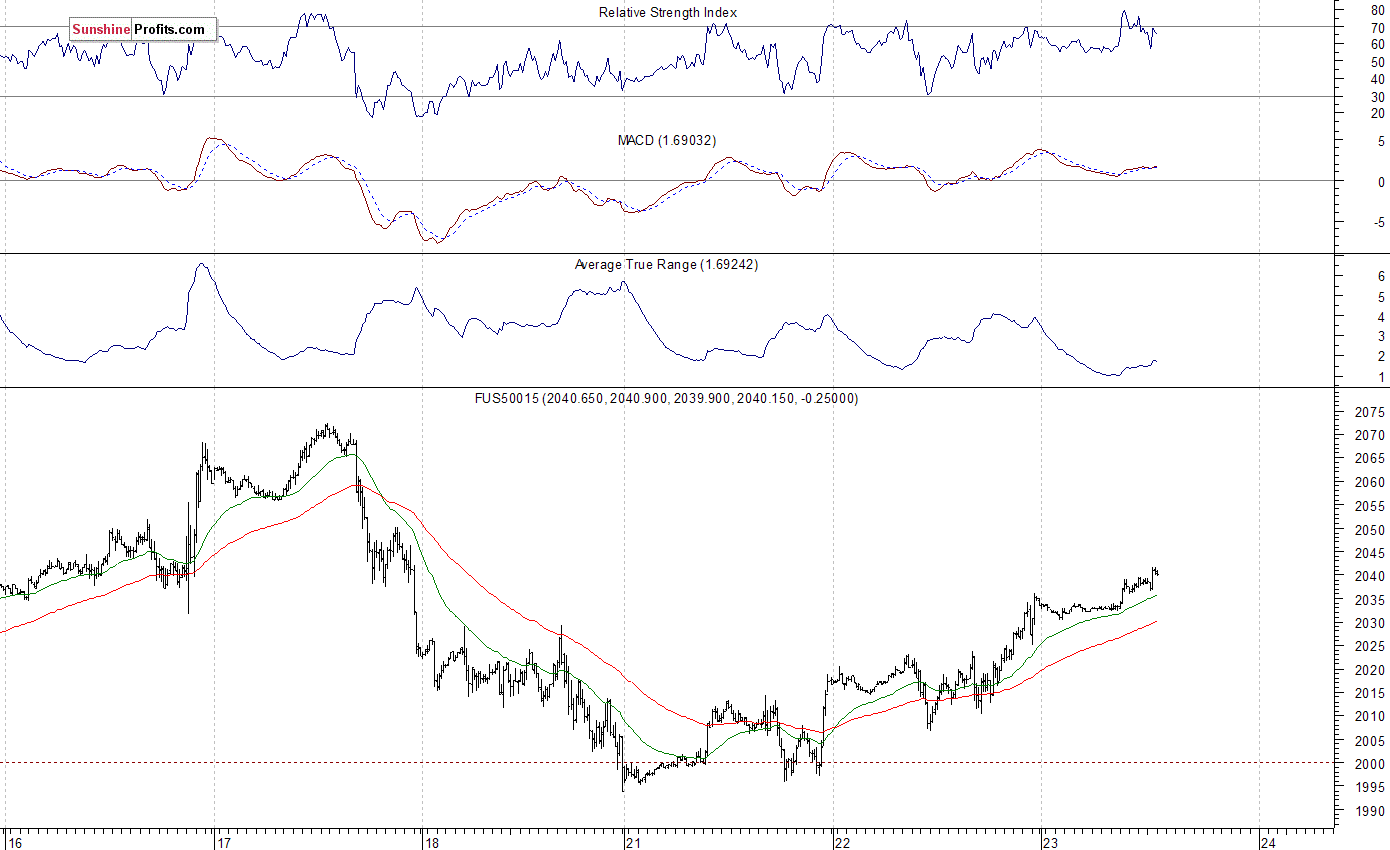
Task: Select the Average True Range scale value 1
Action: point(1382,377)
